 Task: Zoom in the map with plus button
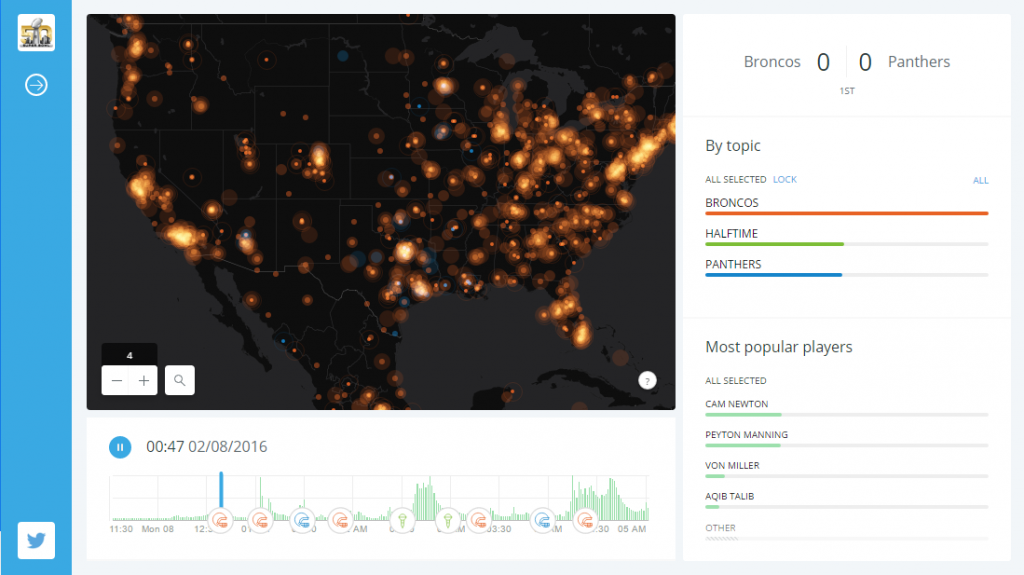(x=144, y=380)
